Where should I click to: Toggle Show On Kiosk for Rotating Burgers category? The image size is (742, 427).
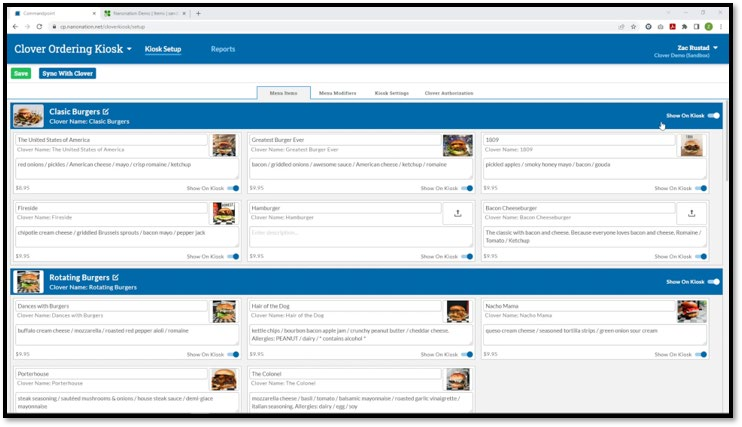[x=714, y=282]
